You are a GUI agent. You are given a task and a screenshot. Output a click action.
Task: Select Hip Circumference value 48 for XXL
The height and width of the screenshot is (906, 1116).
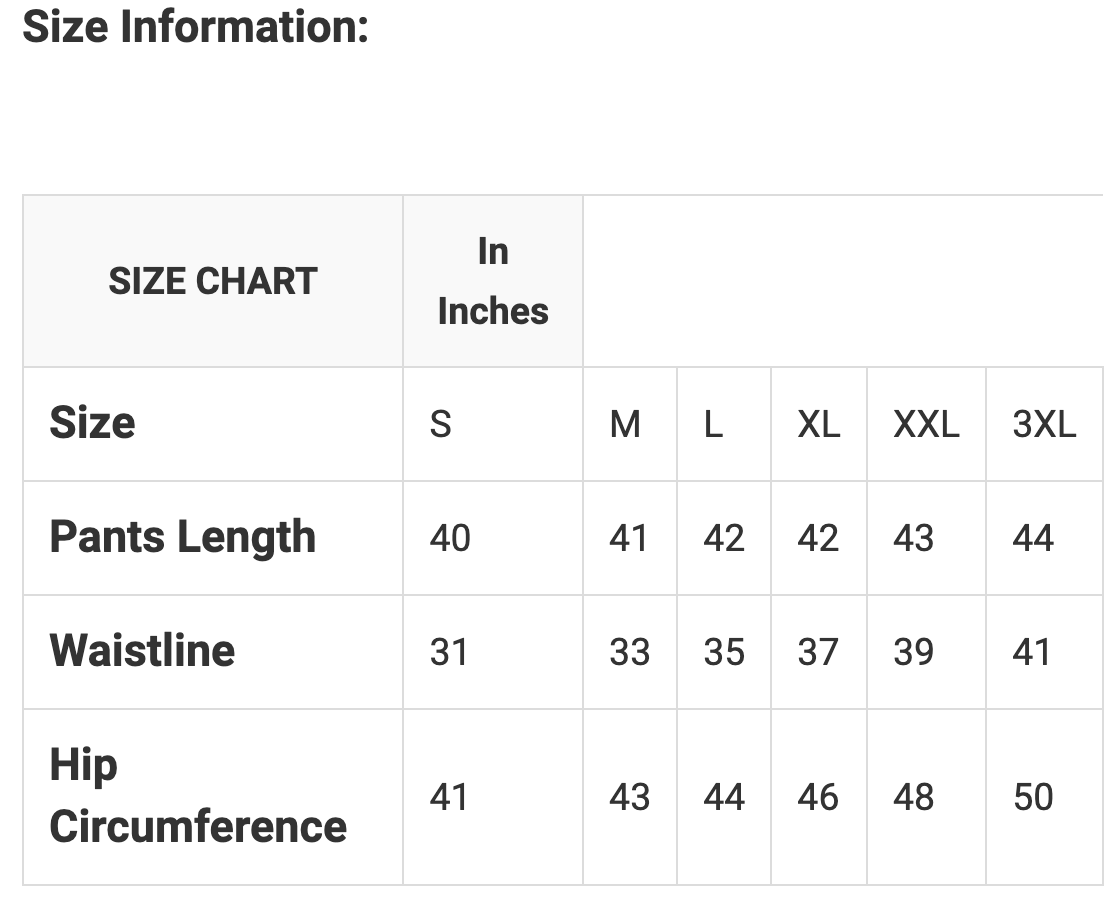[914, 798]
